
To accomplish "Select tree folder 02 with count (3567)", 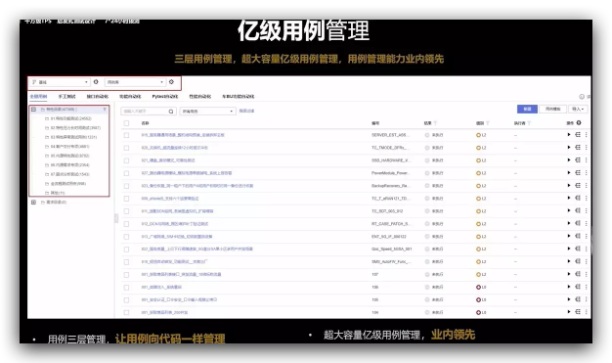I will pyautogui.click(x=76, y=128).
